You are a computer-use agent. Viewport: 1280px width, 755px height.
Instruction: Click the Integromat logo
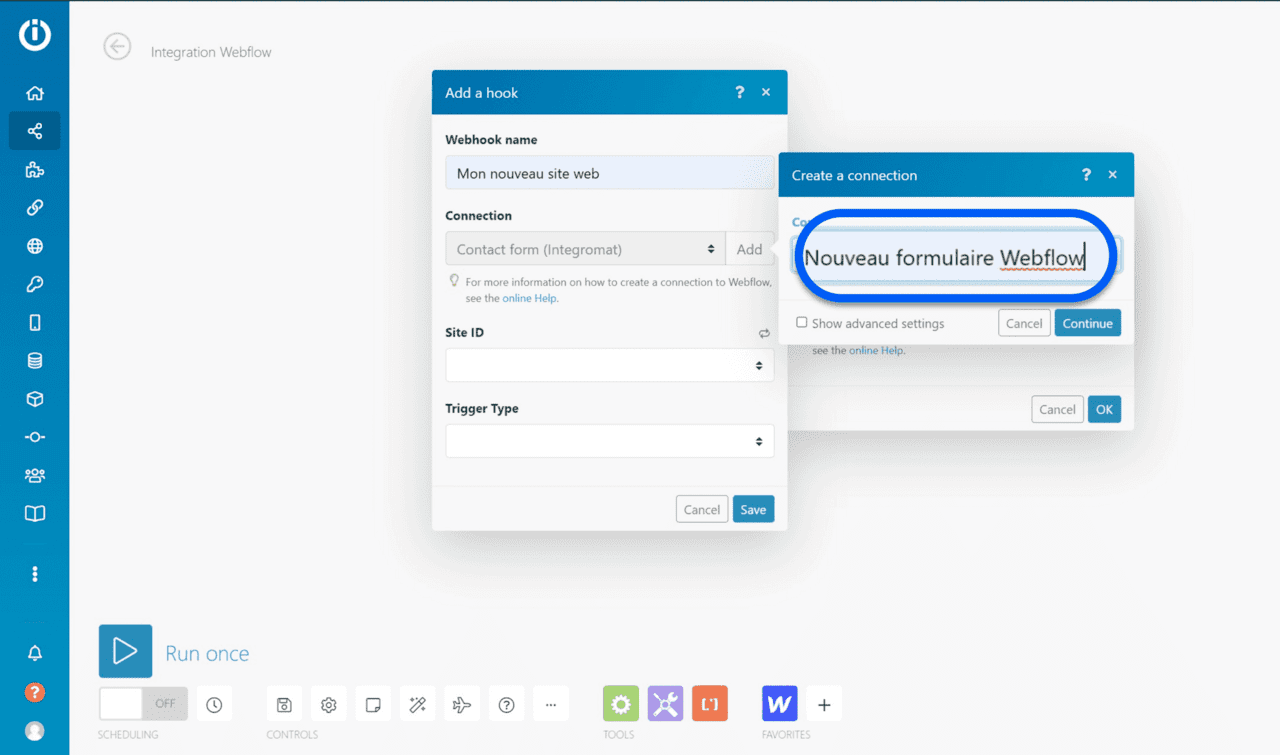[35, 35]
